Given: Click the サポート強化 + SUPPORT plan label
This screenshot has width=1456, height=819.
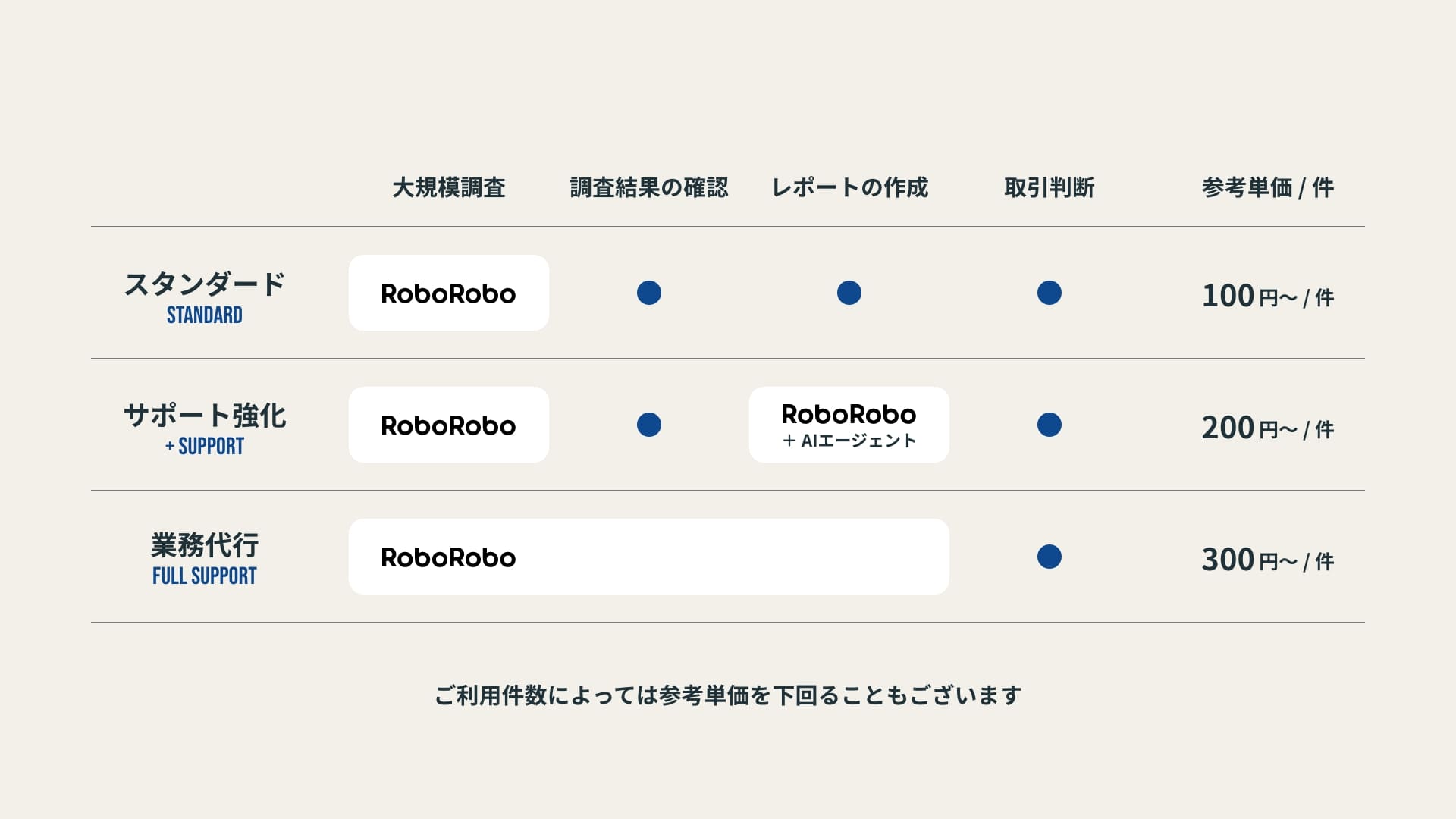Looking at the screenshot, I should coord(205,428).
